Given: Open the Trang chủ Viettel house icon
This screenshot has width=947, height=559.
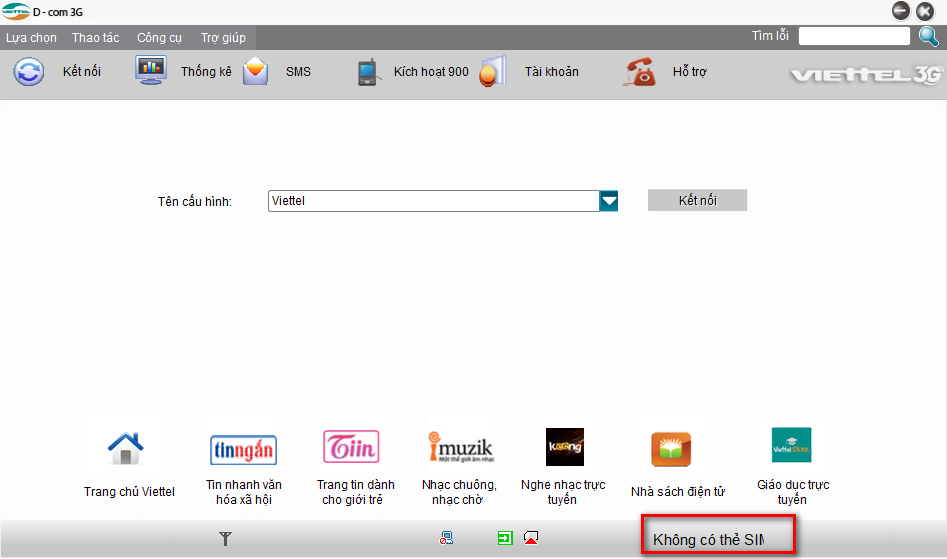Looking at the screenshot, I should point(126,449).
